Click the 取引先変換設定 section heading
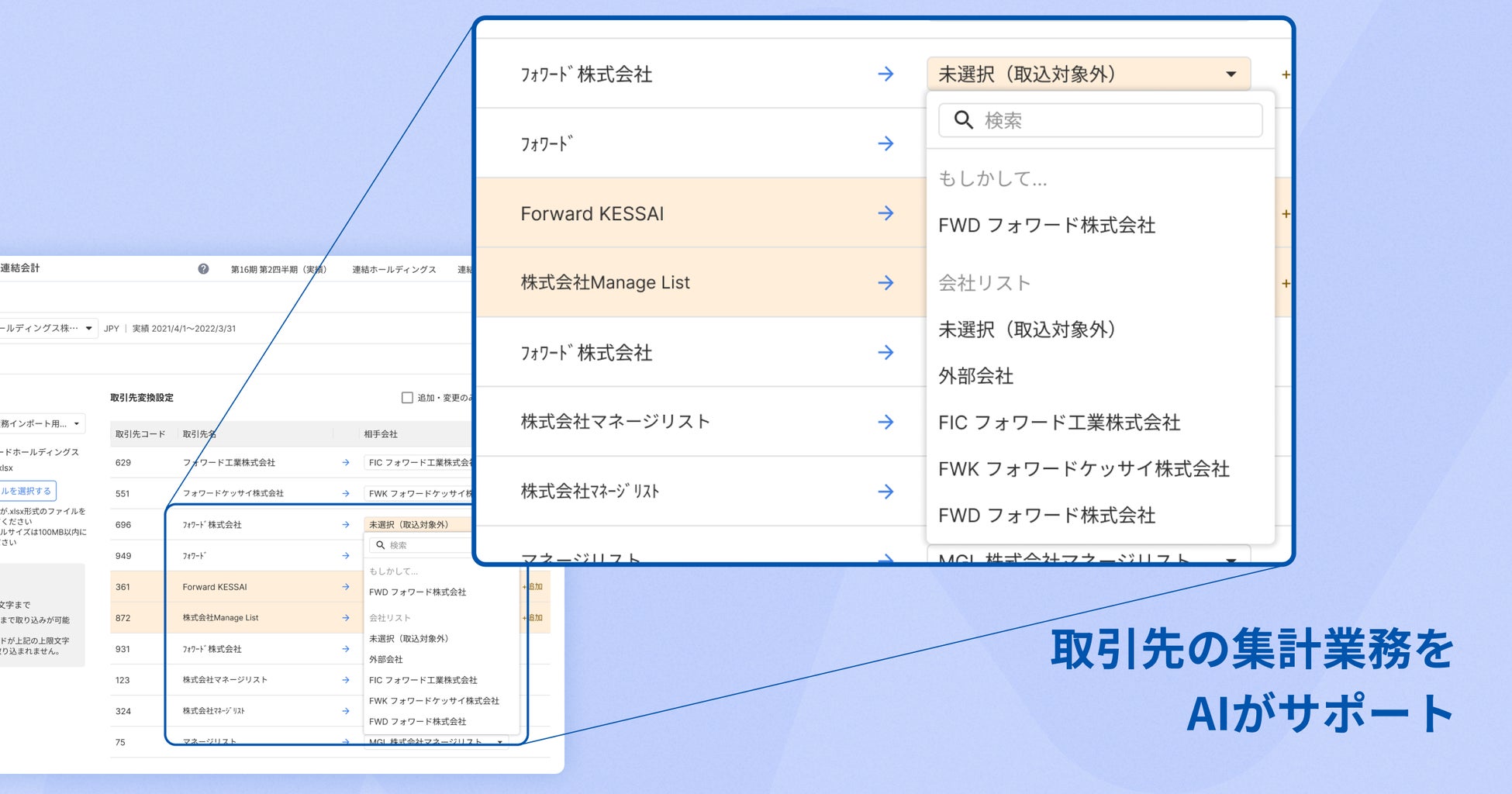1512x794 pixels. (142, 398)
